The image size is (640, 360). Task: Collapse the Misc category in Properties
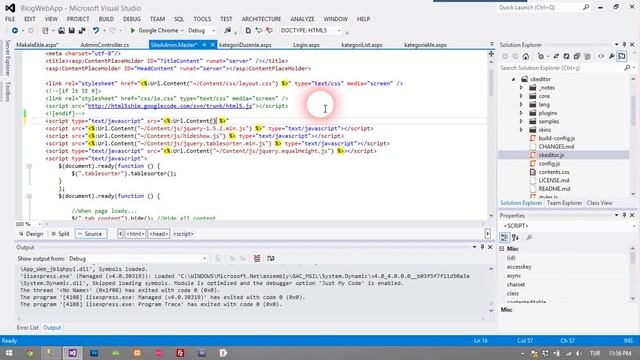click(502, 249)
